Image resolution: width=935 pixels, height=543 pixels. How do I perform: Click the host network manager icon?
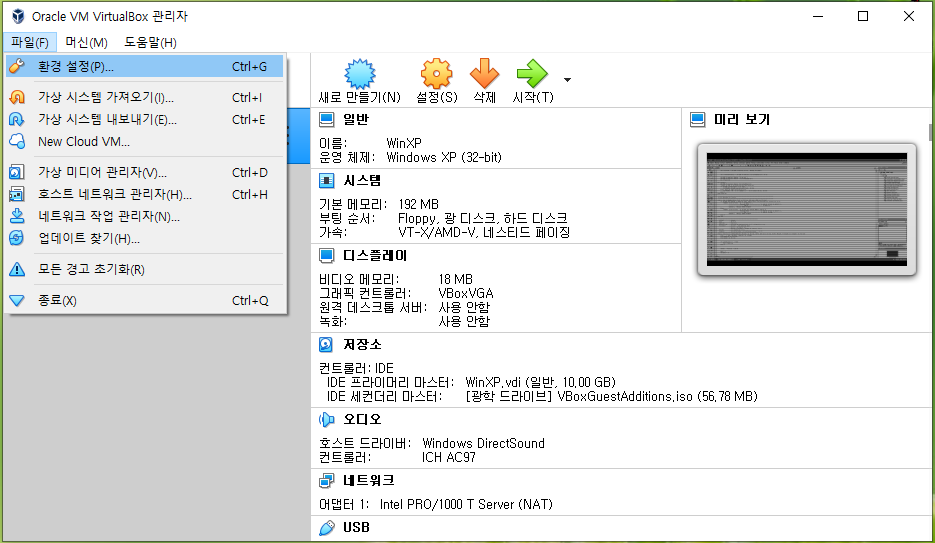coord(17,194)
